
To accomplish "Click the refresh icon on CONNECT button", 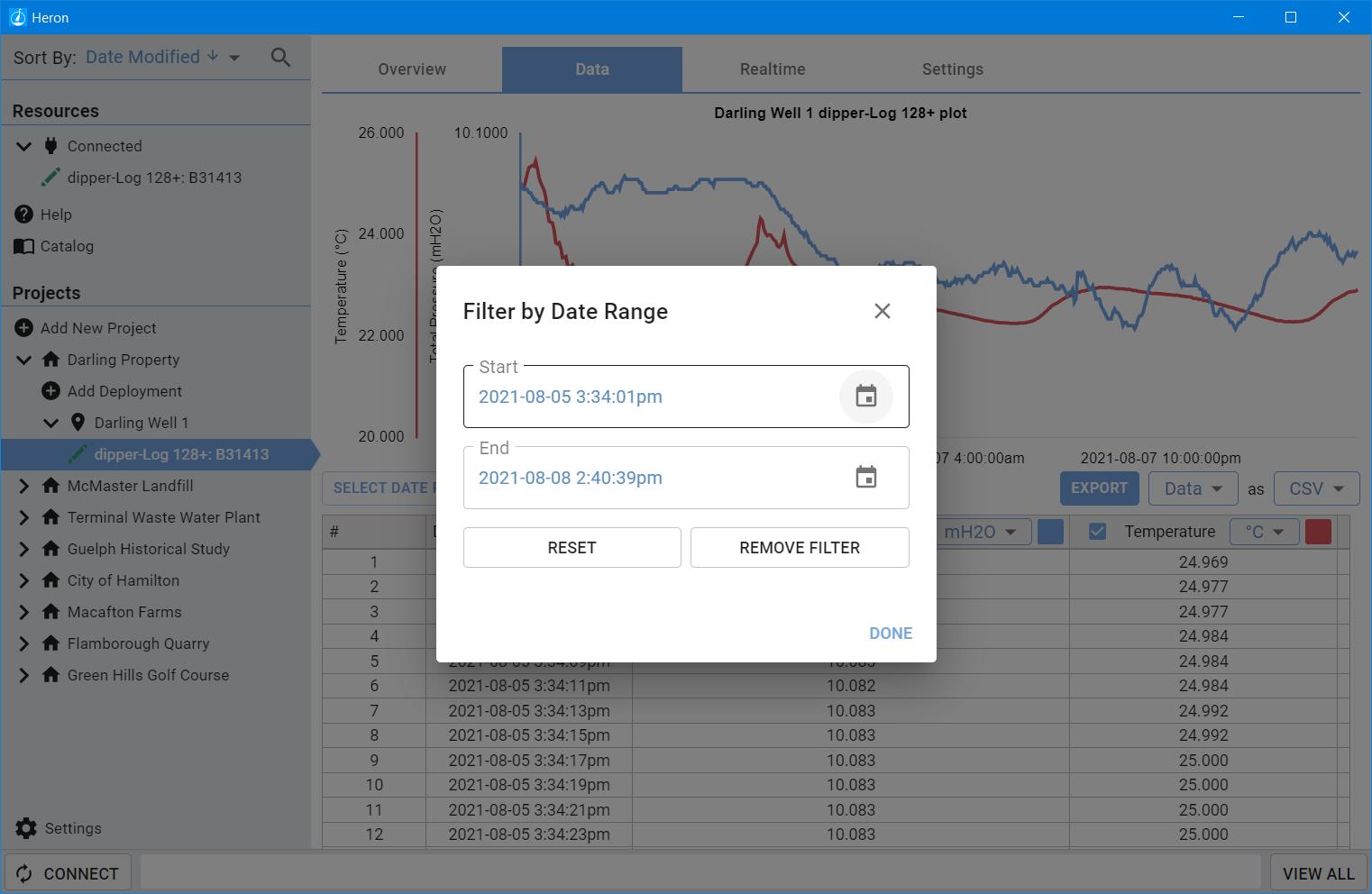I will pyautogui.click(x=24, y=873).
